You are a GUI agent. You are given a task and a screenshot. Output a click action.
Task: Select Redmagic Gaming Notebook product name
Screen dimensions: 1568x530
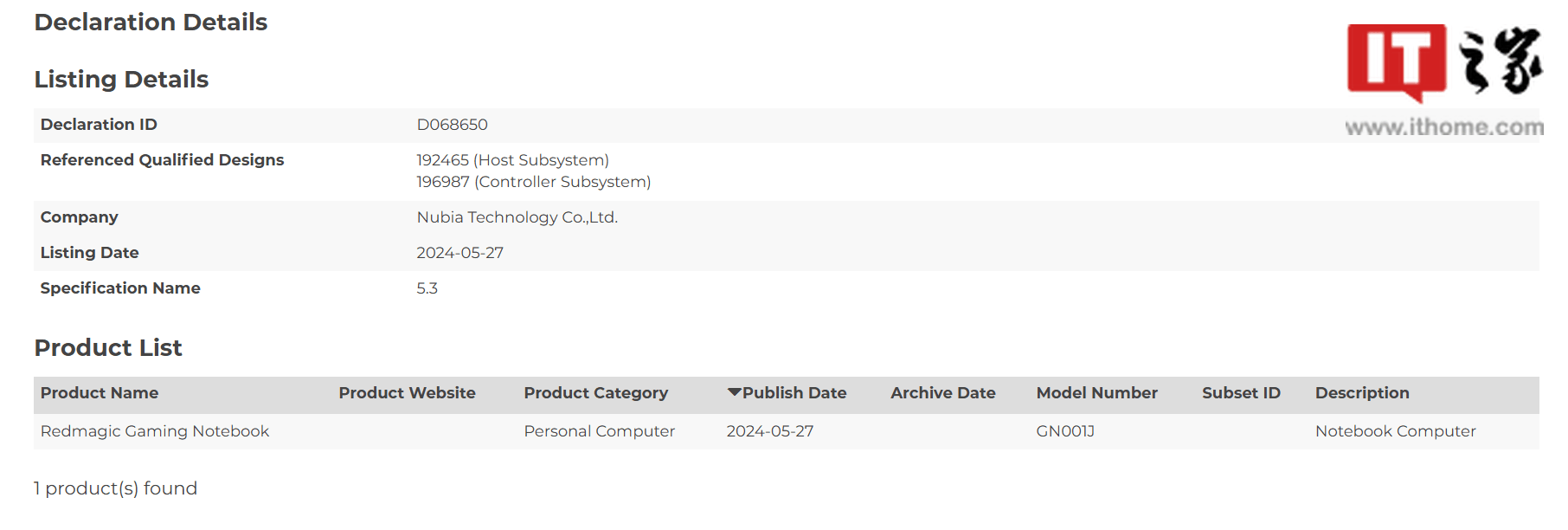point(155,431)
